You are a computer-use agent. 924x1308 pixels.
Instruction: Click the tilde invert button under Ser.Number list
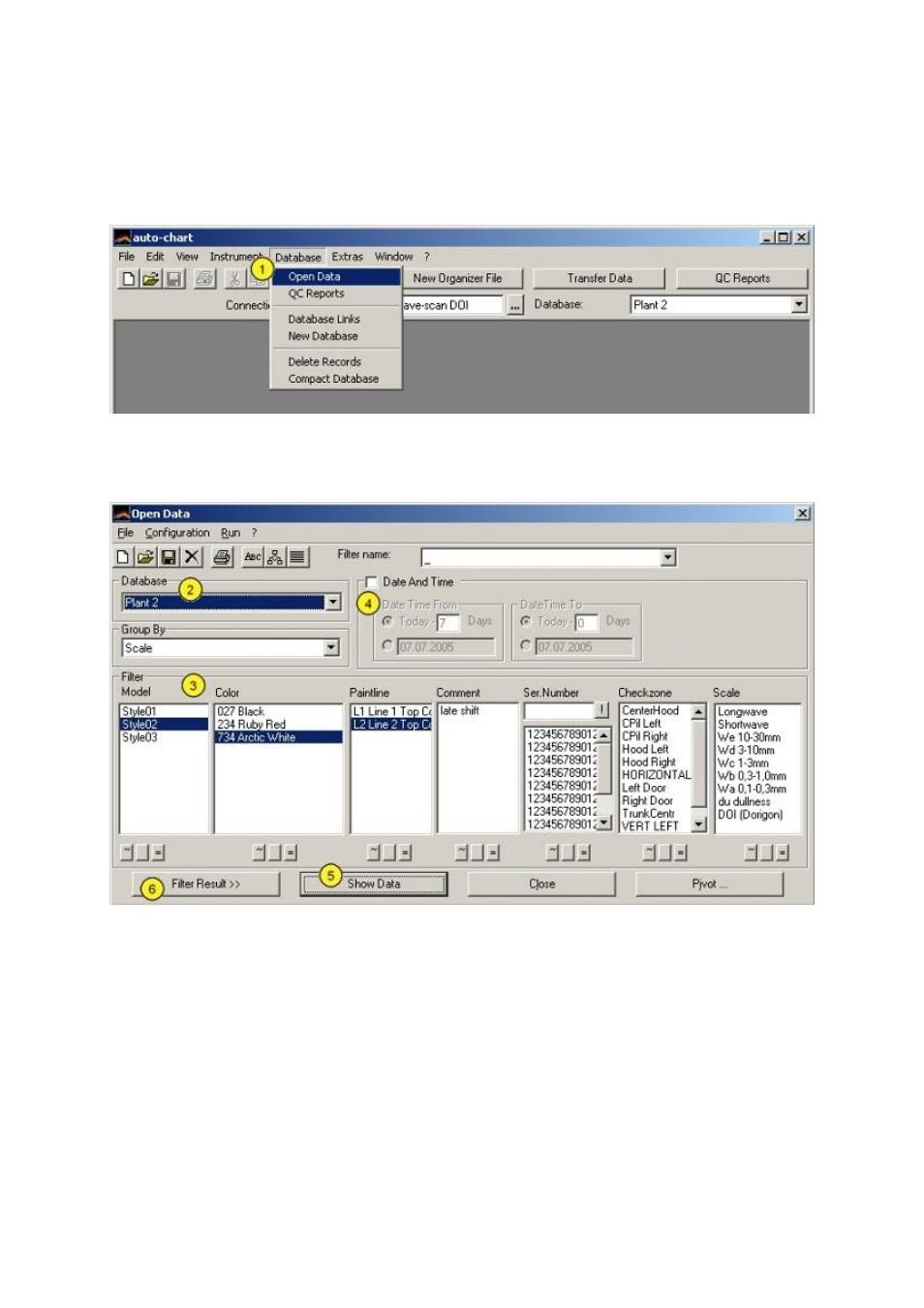[x=552, y=852]
